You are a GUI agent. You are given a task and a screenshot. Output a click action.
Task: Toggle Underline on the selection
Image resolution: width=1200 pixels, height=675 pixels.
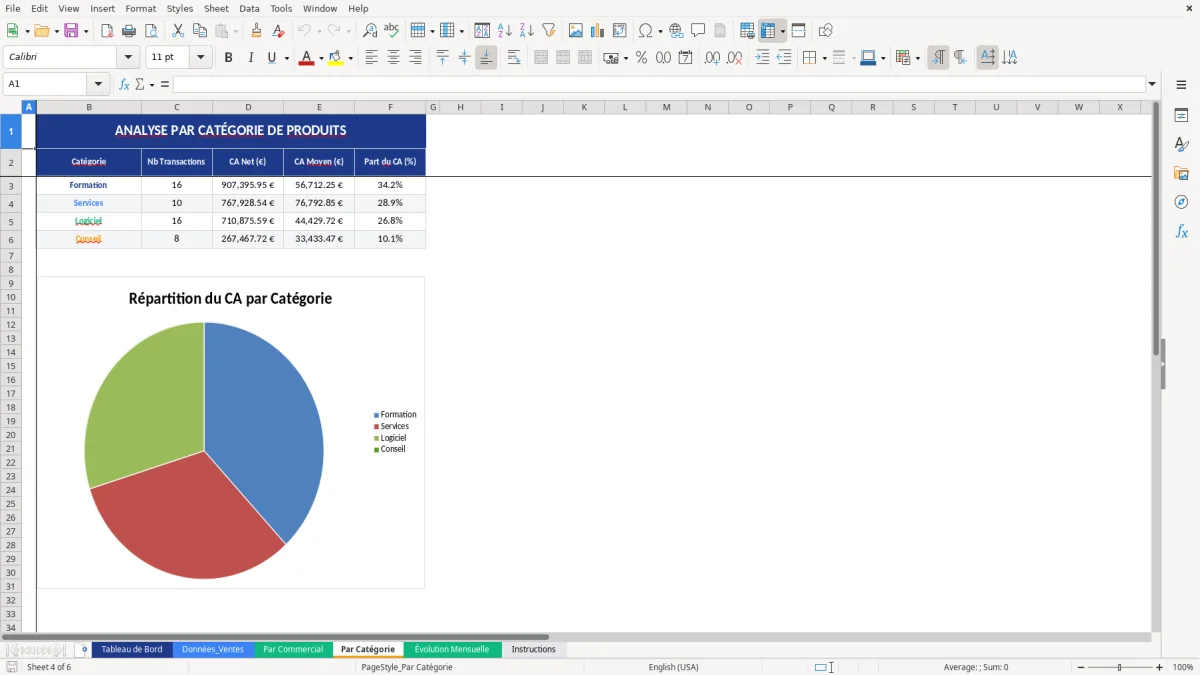[270, 57]
